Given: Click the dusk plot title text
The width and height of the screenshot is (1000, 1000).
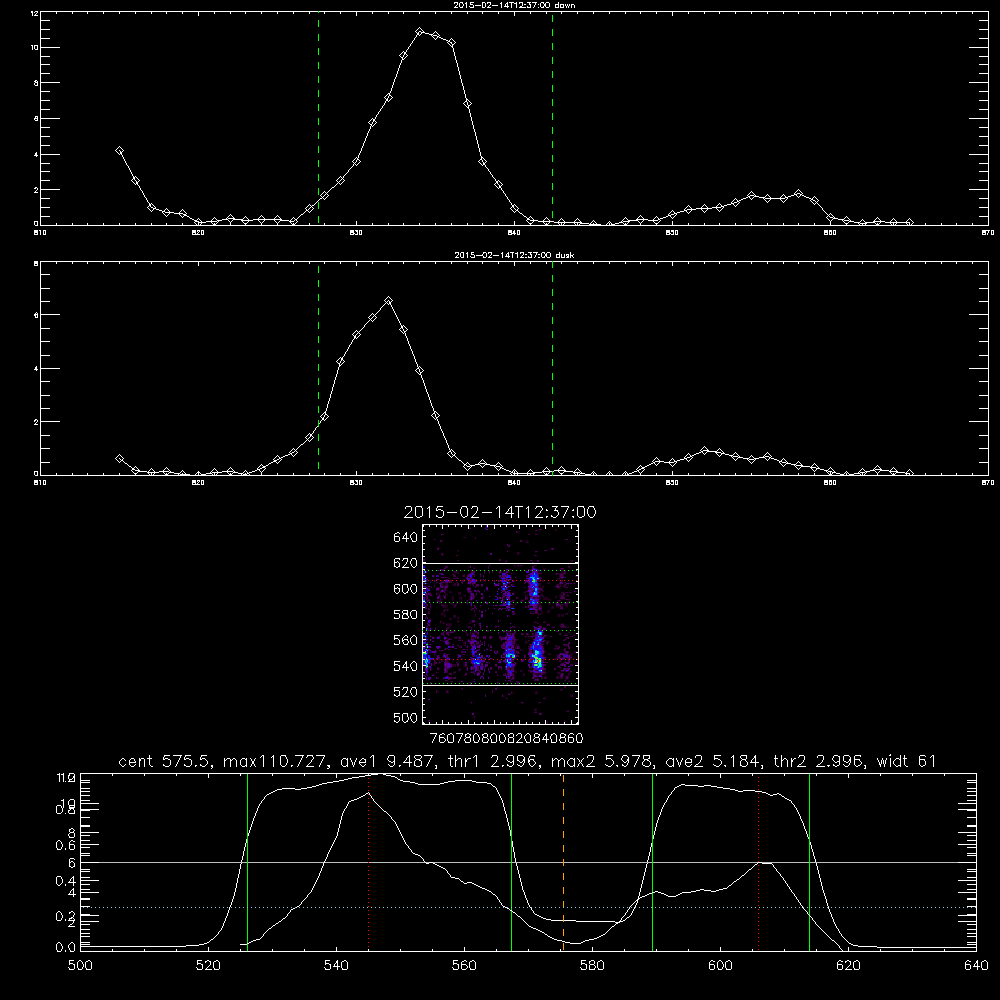Looking at the screenshot, I should pos(514,254).
